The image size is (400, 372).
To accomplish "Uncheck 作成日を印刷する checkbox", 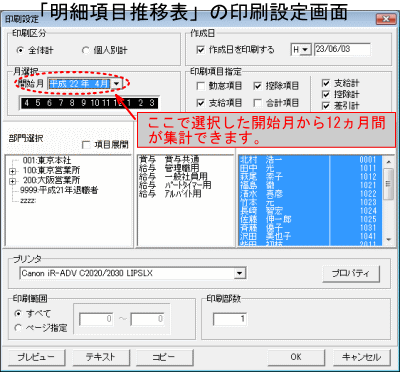I will click(201, 50).
